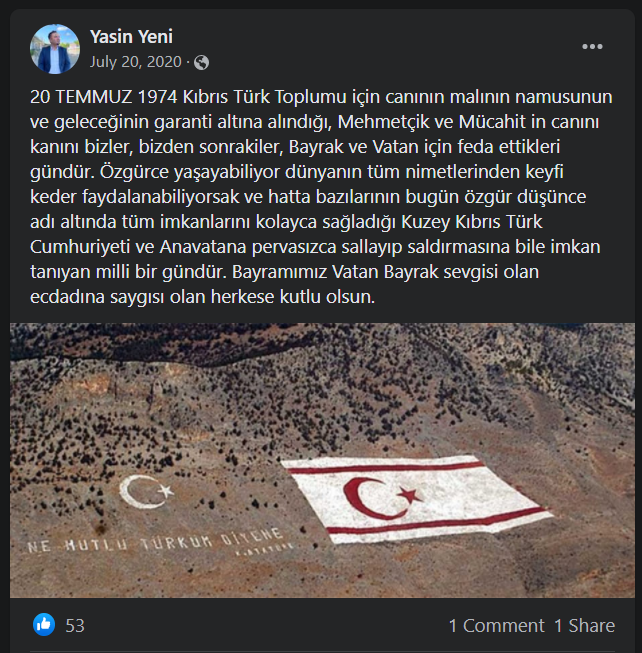Click the final line 'herkese kutlu olsun.'

coord(293,297)
